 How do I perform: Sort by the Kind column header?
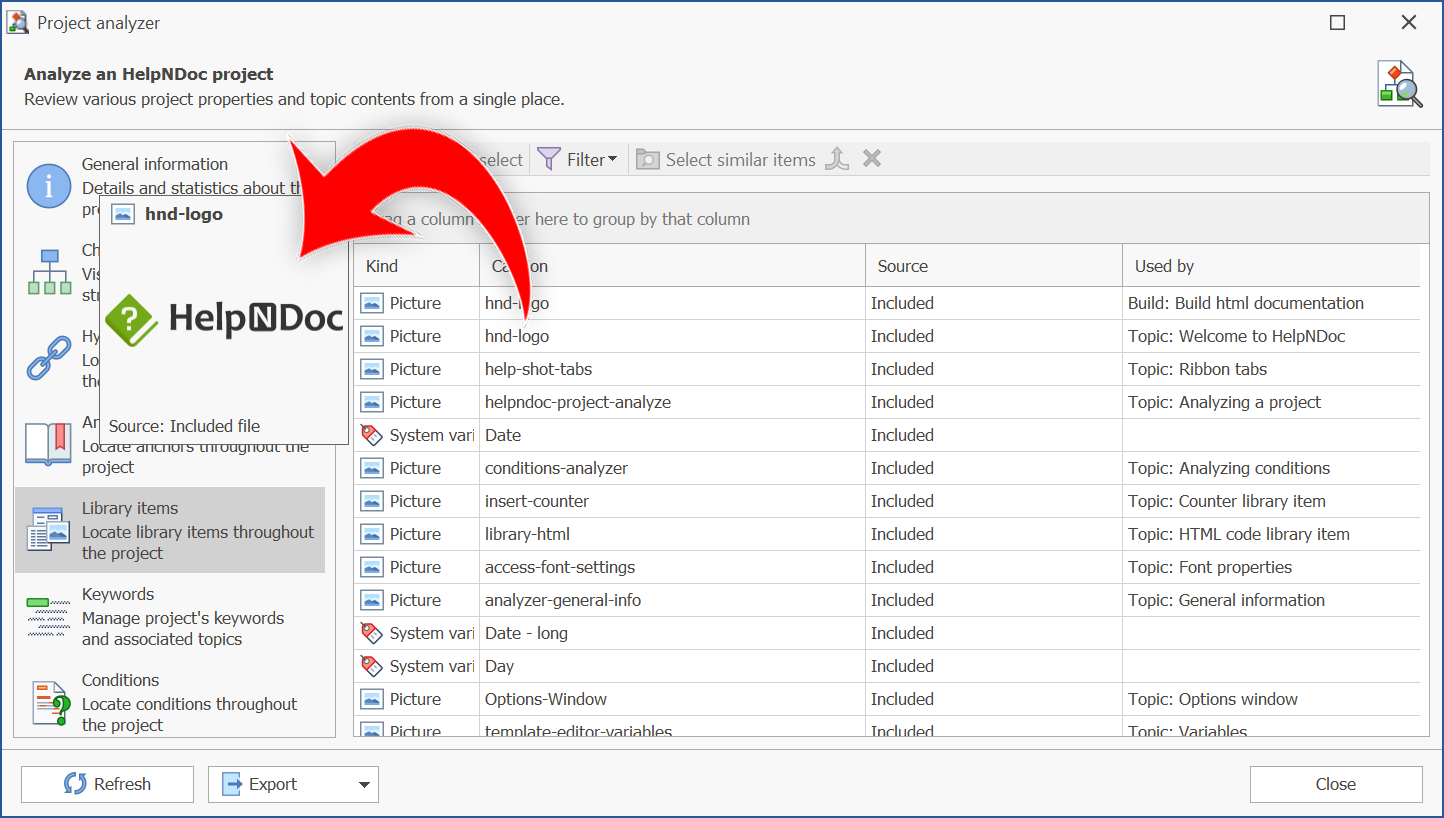416,266
